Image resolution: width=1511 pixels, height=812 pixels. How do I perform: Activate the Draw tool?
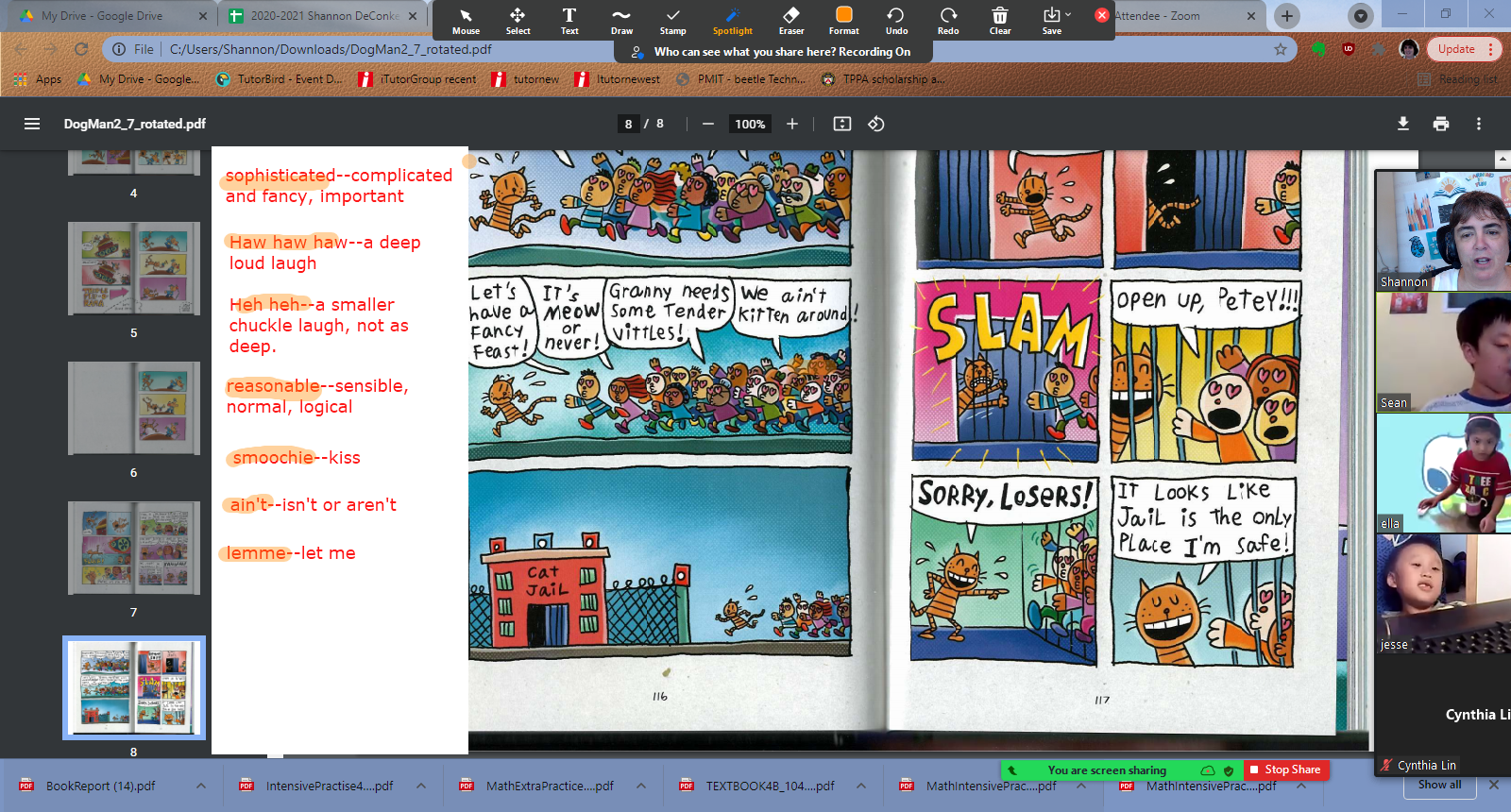[621, 21]
